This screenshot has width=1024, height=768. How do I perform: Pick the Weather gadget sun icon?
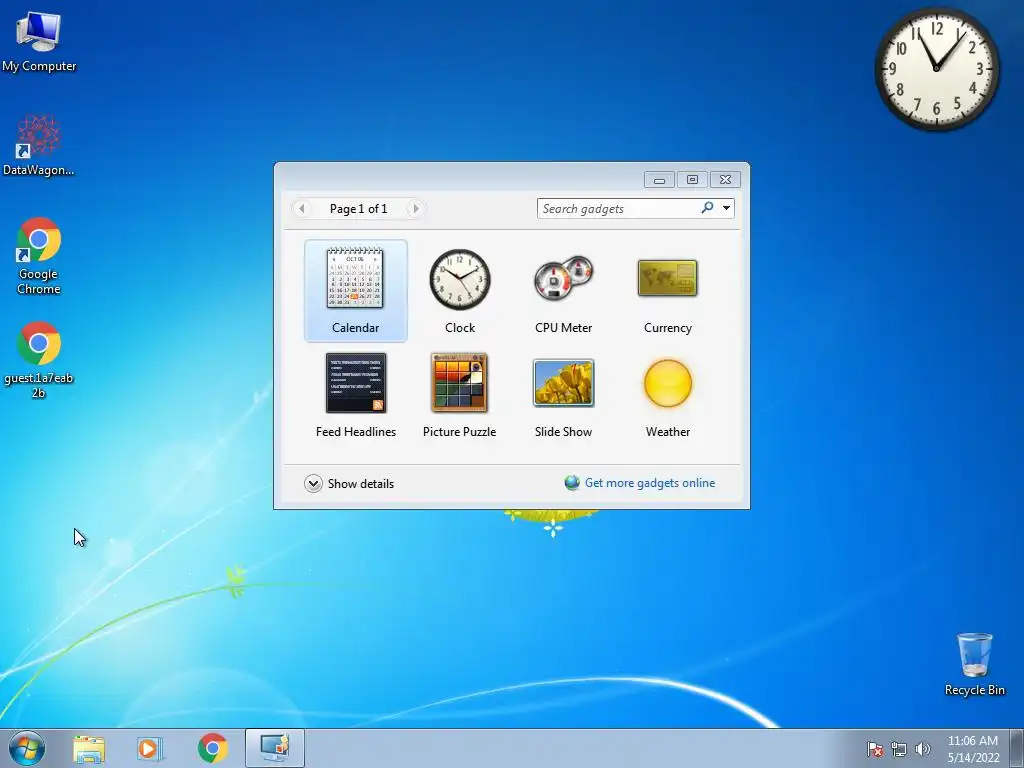tap(667, 383)
